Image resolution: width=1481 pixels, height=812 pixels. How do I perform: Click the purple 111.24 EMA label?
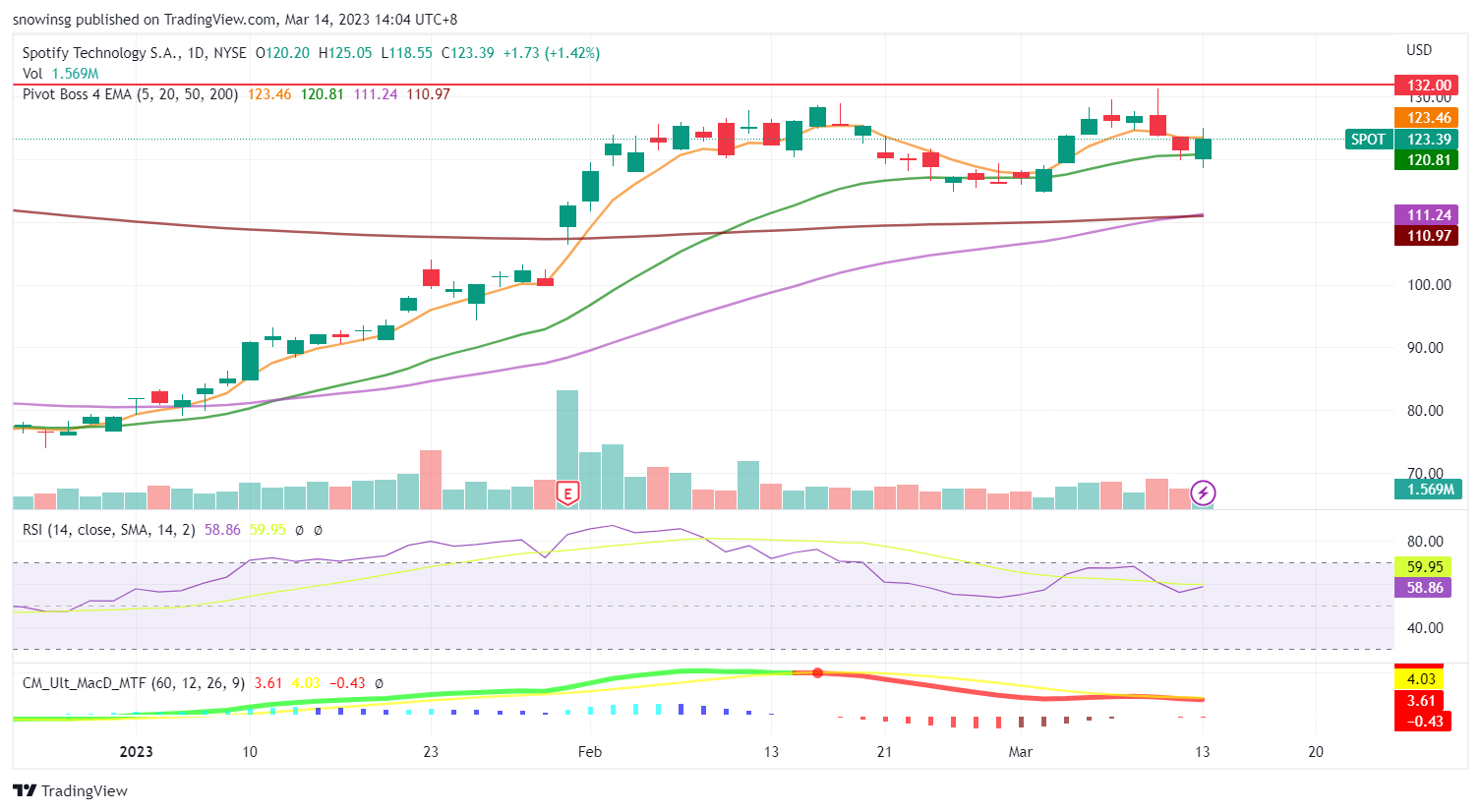click(1426, 215)
